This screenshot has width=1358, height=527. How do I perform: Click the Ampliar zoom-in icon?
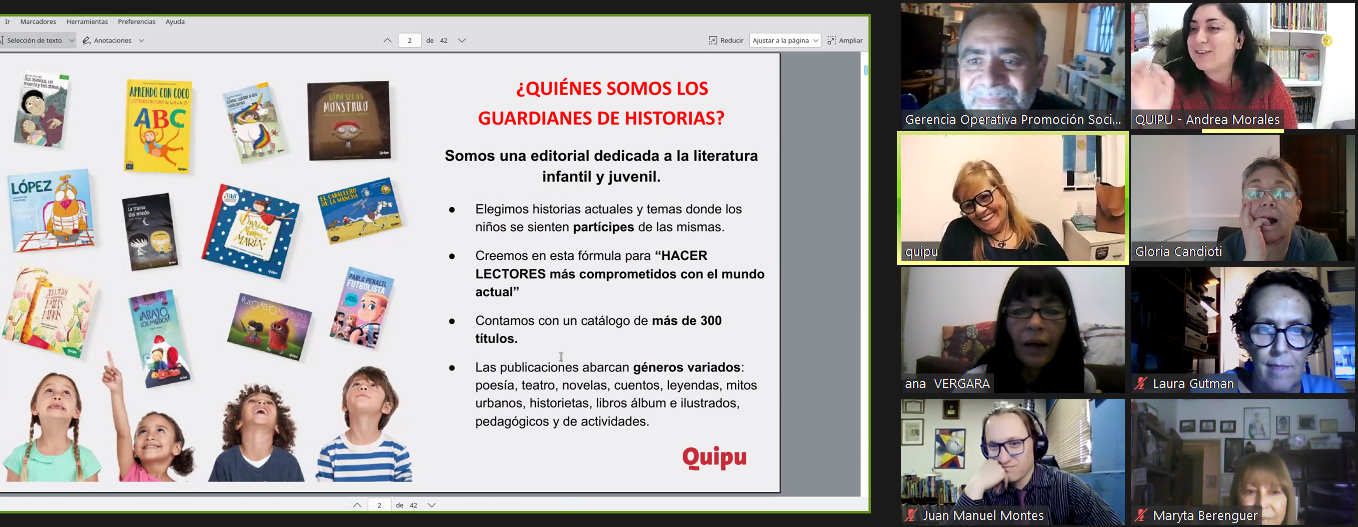pos(831,41)
